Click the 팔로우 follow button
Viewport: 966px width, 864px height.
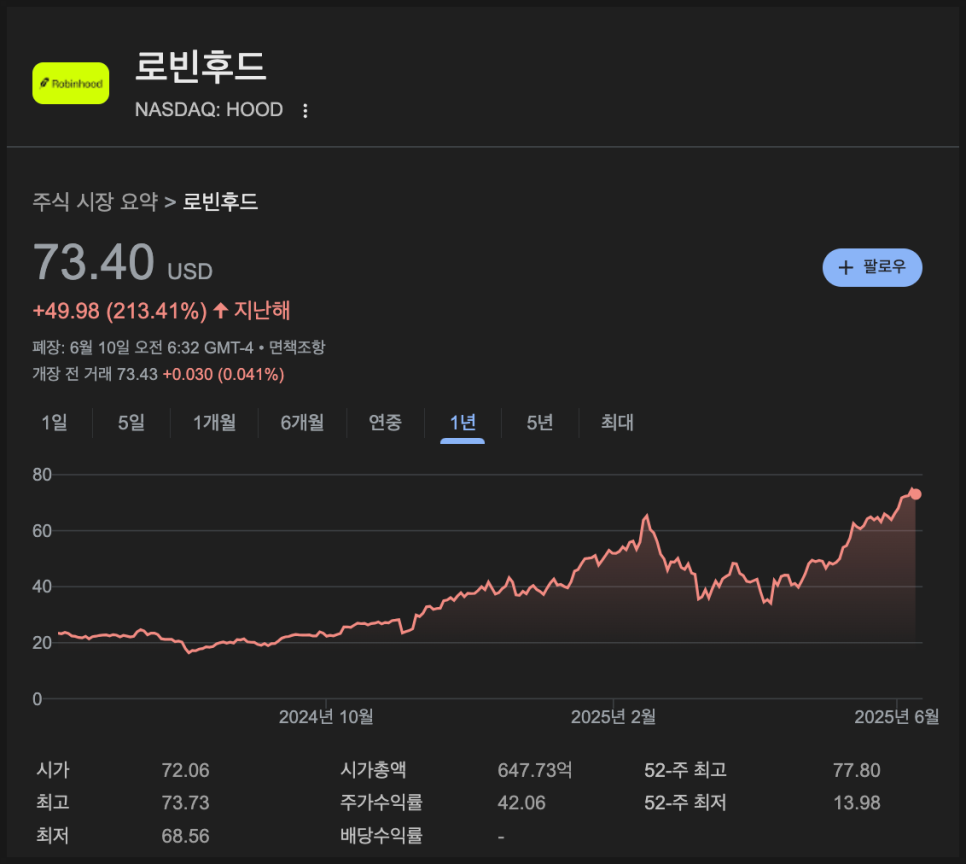coord(872,267)
